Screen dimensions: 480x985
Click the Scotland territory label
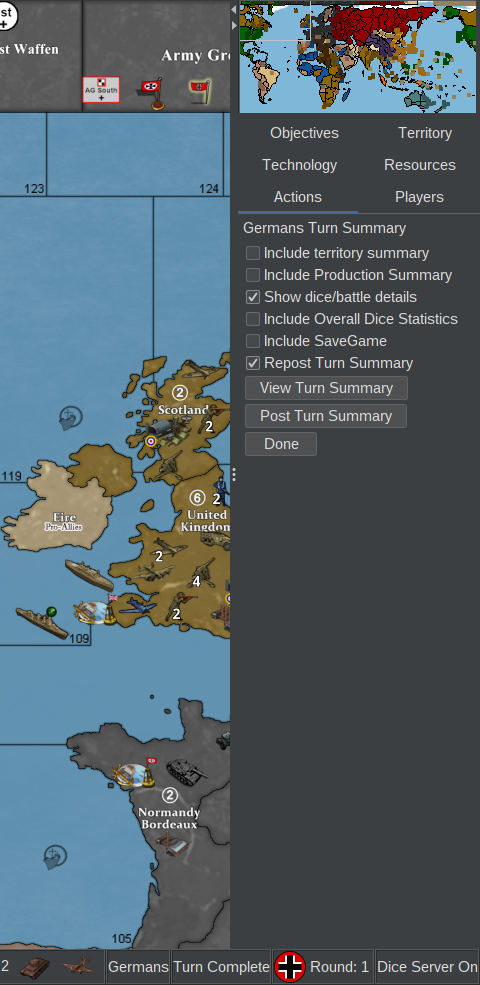183,410
